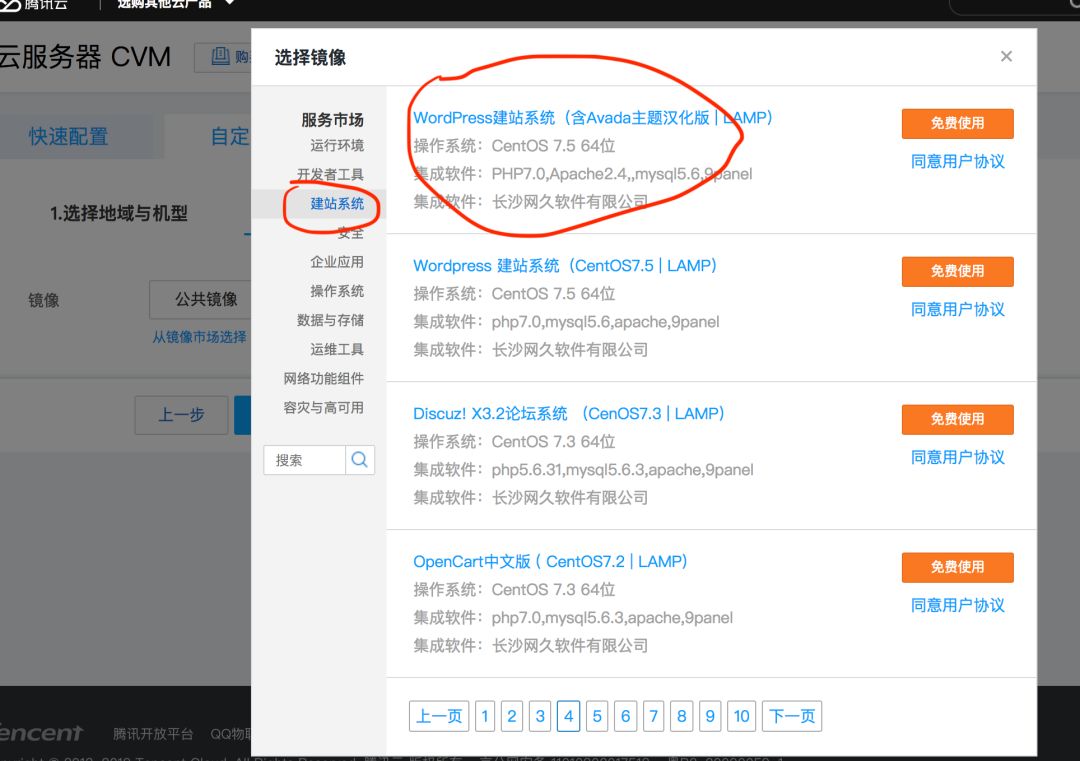Select 网络功能组件 category
Viewport: 1080px width, 761px height.
point(323,378)
